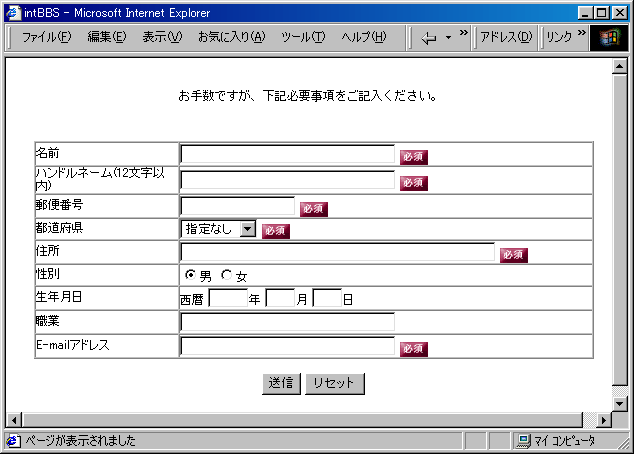The width and height of the screenshot is (634, 454).
Task: Select the 女 radio button
Action: click(226, 275)
